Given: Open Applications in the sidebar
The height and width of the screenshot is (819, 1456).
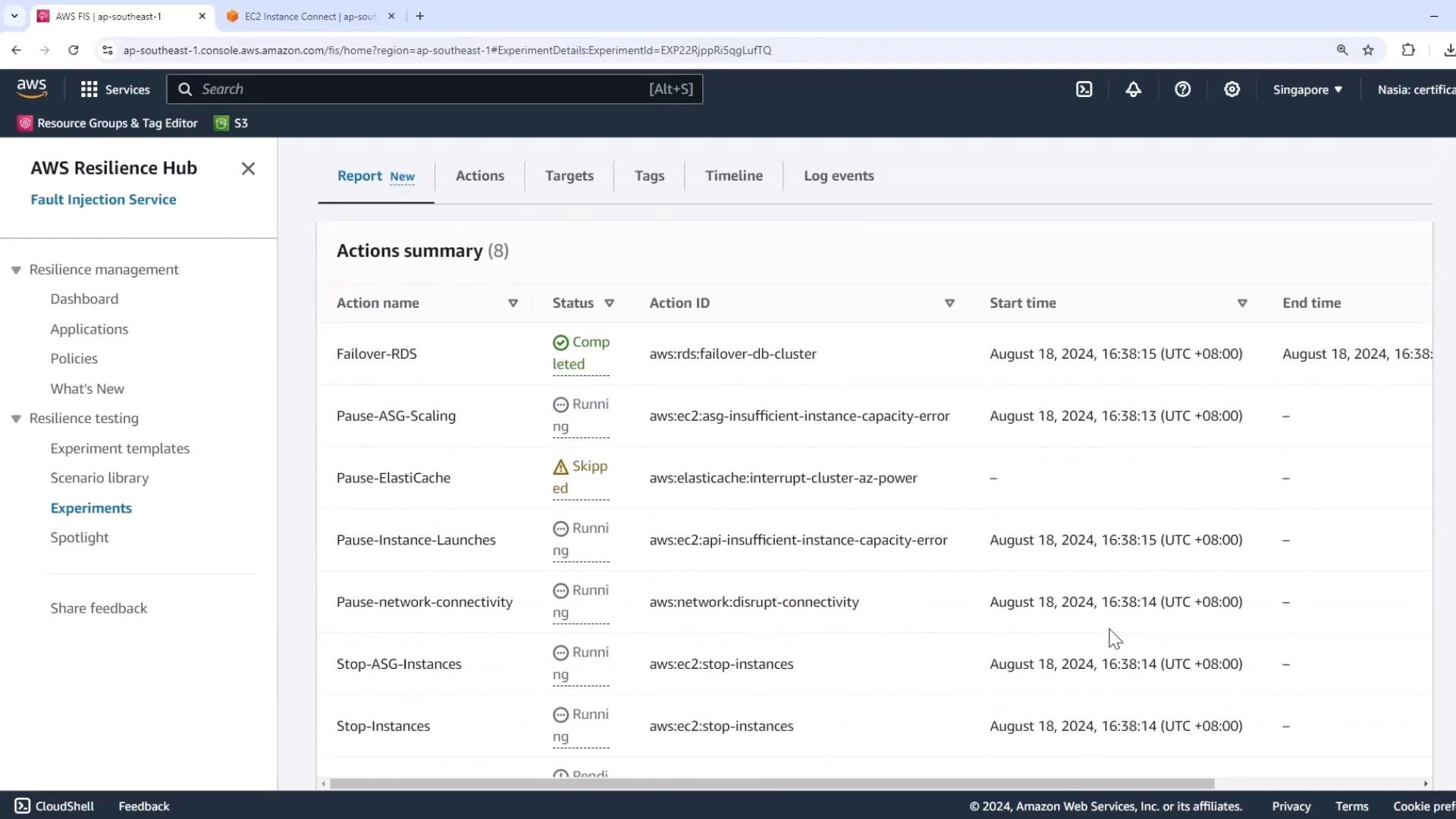Looking at the screenshot, I should point(89,329).
